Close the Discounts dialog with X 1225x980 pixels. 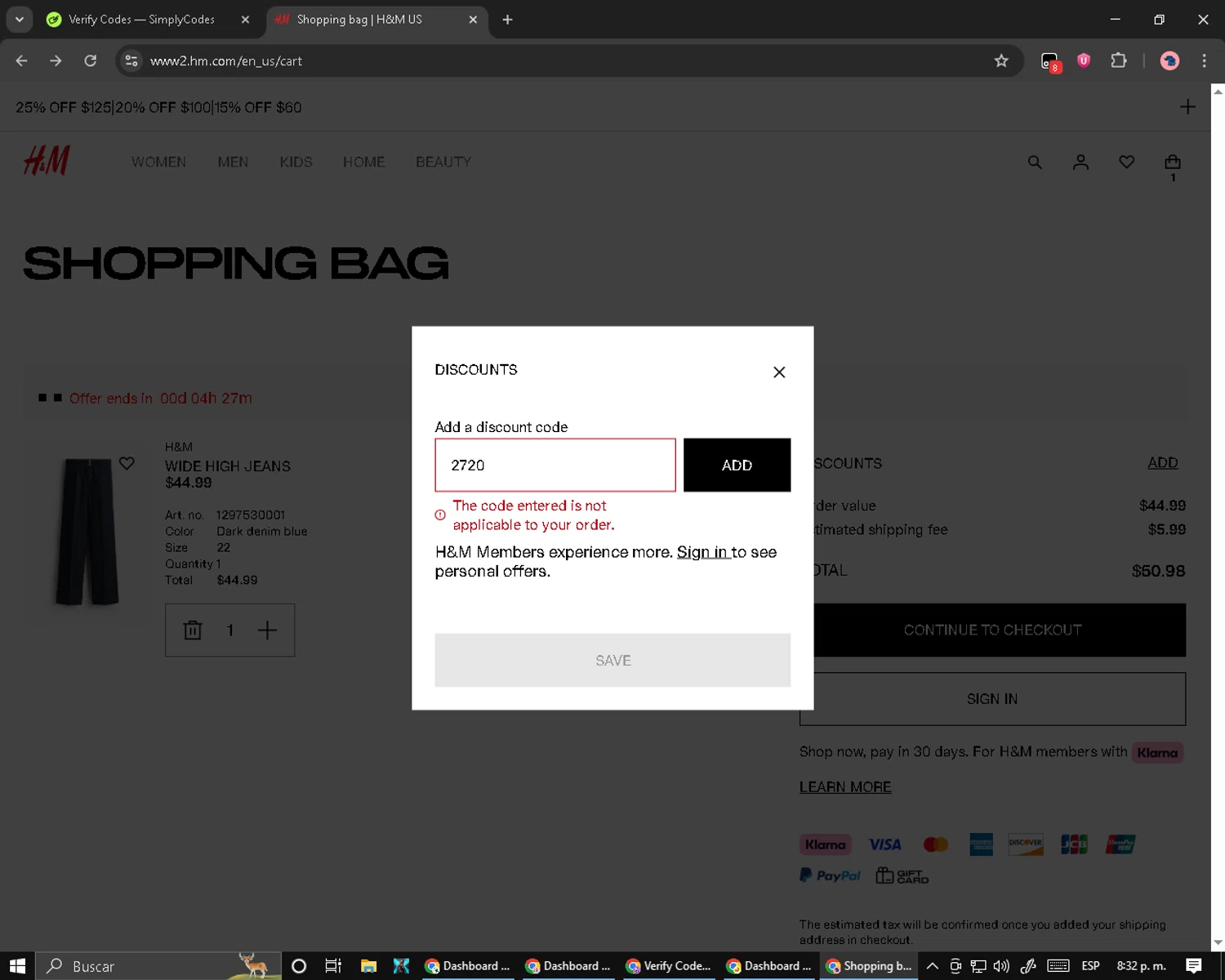point(779,372)
